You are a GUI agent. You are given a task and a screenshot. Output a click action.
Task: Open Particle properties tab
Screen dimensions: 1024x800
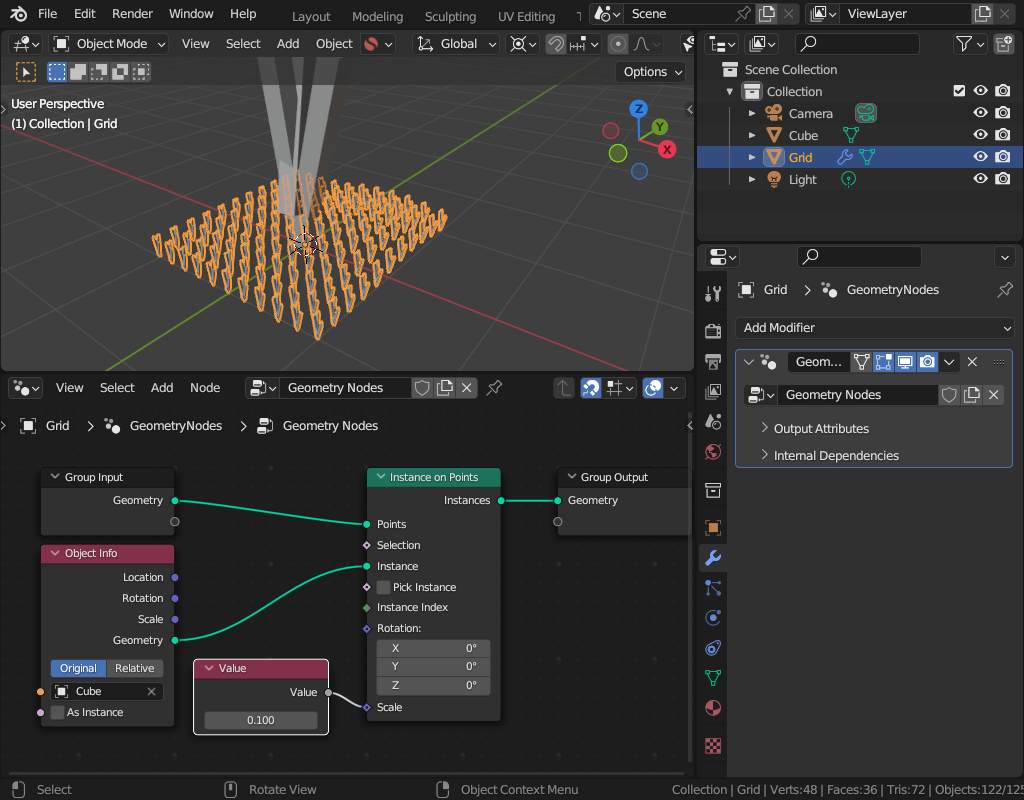(x=712, y=588)
